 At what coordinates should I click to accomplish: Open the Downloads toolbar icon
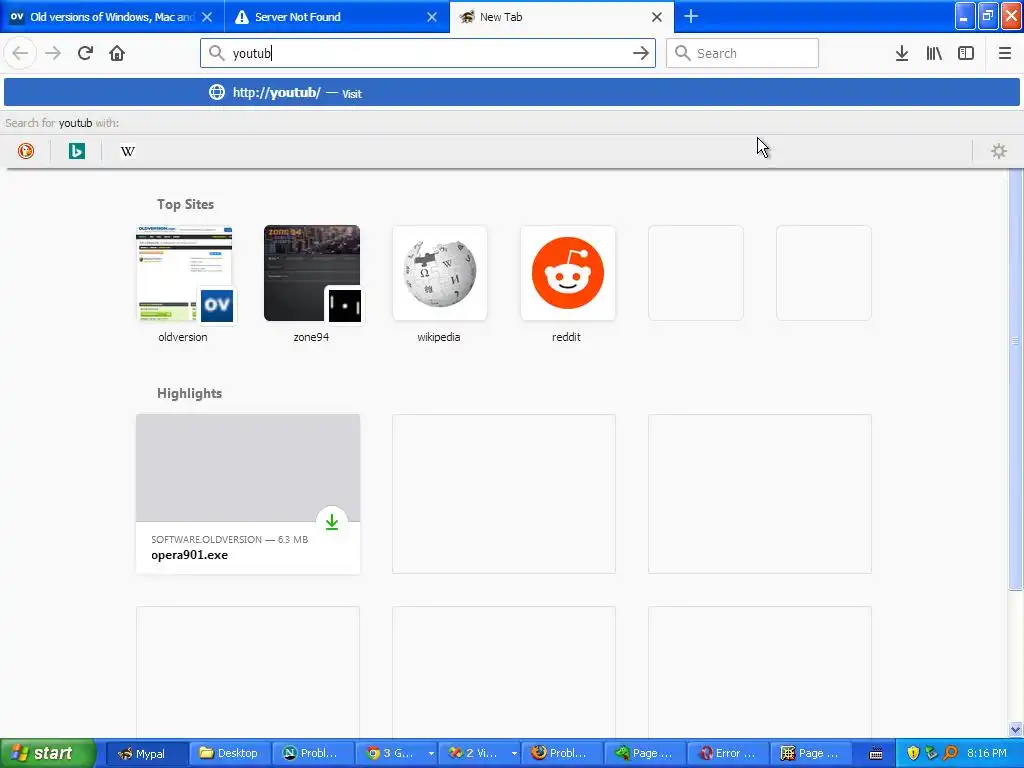(x=902, y=53)
